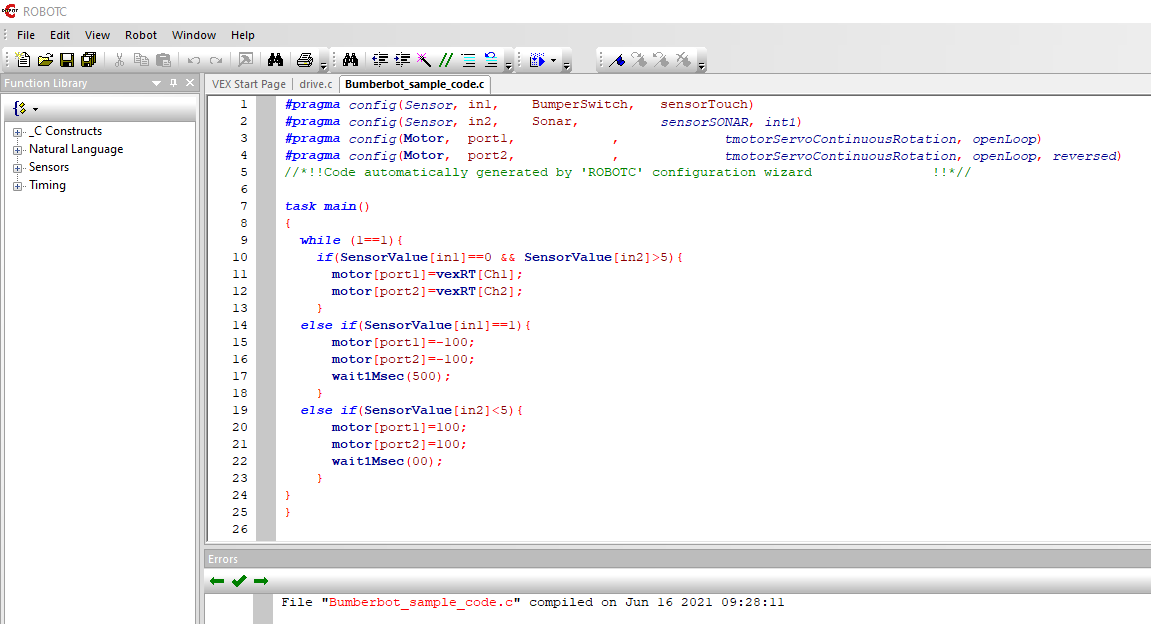Cut selection with scissors icon
Viewport: 1151px width, 624px height.
[x=120, y=60]
